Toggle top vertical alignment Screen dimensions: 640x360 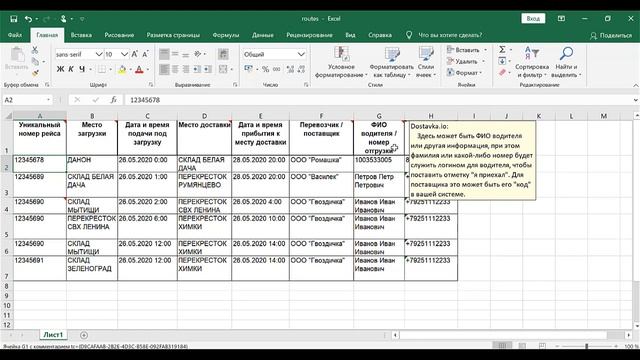click(x=164, y=54)
